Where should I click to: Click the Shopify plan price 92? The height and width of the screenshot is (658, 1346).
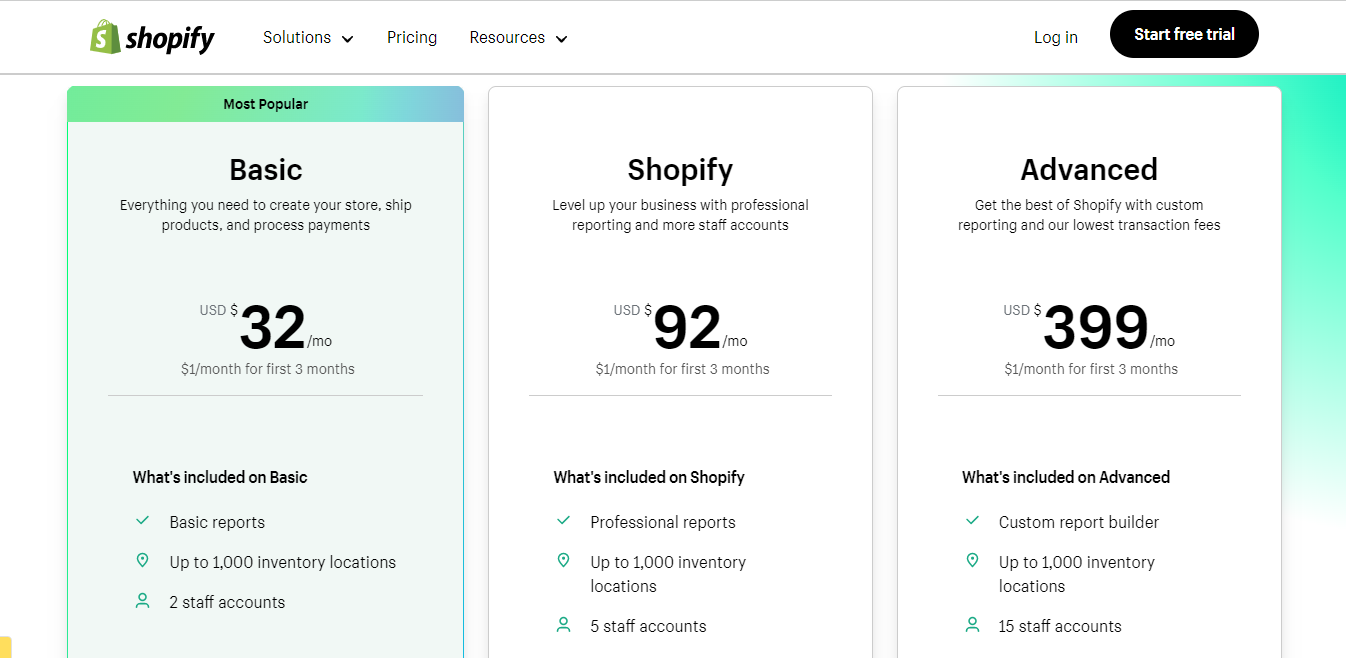click(687, 327)
